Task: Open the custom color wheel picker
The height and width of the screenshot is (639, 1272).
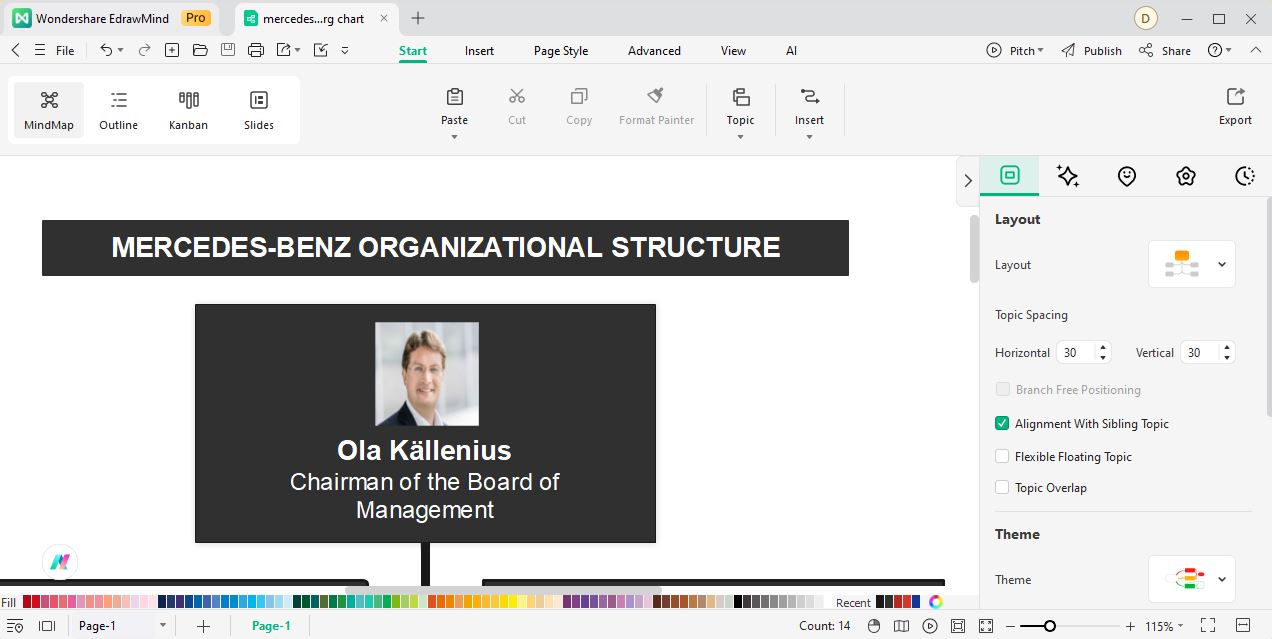Action: tap(936, 602)
